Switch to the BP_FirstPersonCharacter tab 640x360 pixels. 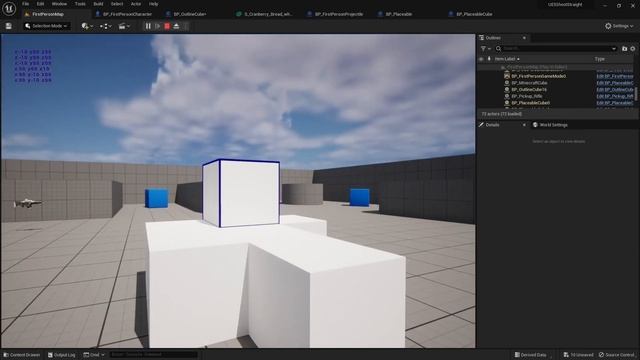click(127, 14)
